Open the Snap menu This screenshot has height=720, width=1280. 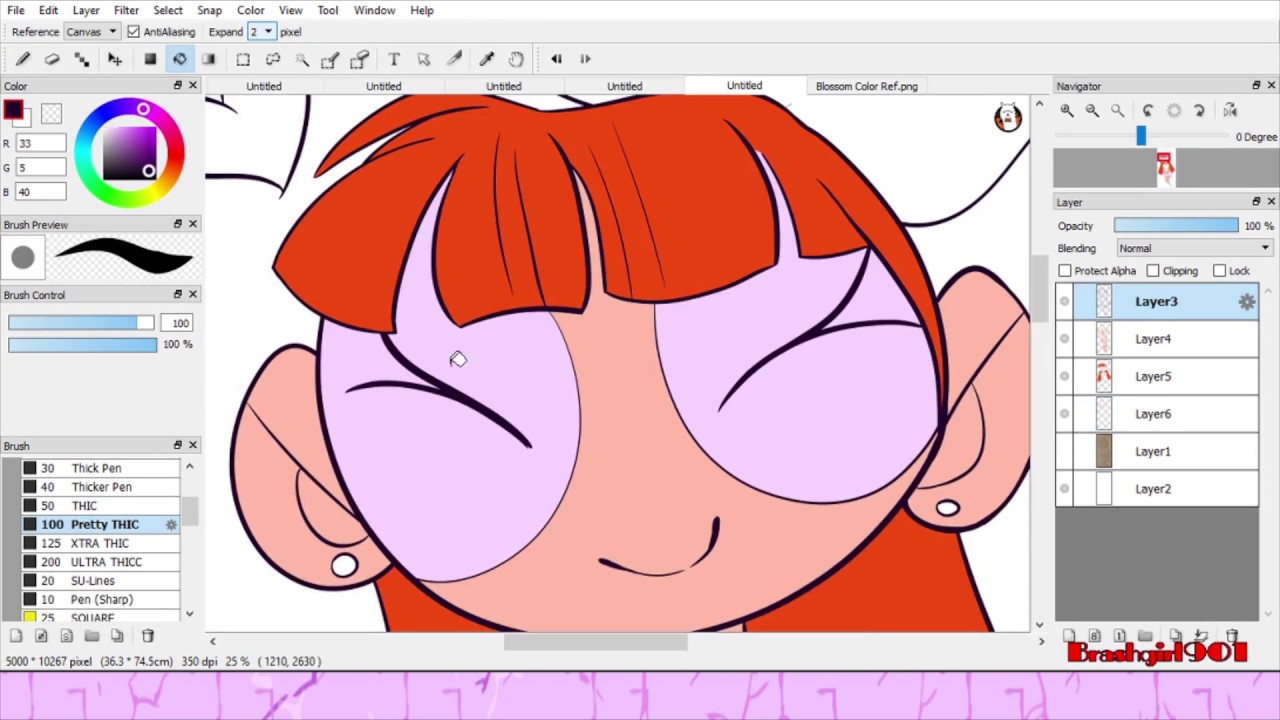pyautogui.click(x=209, y=10)
